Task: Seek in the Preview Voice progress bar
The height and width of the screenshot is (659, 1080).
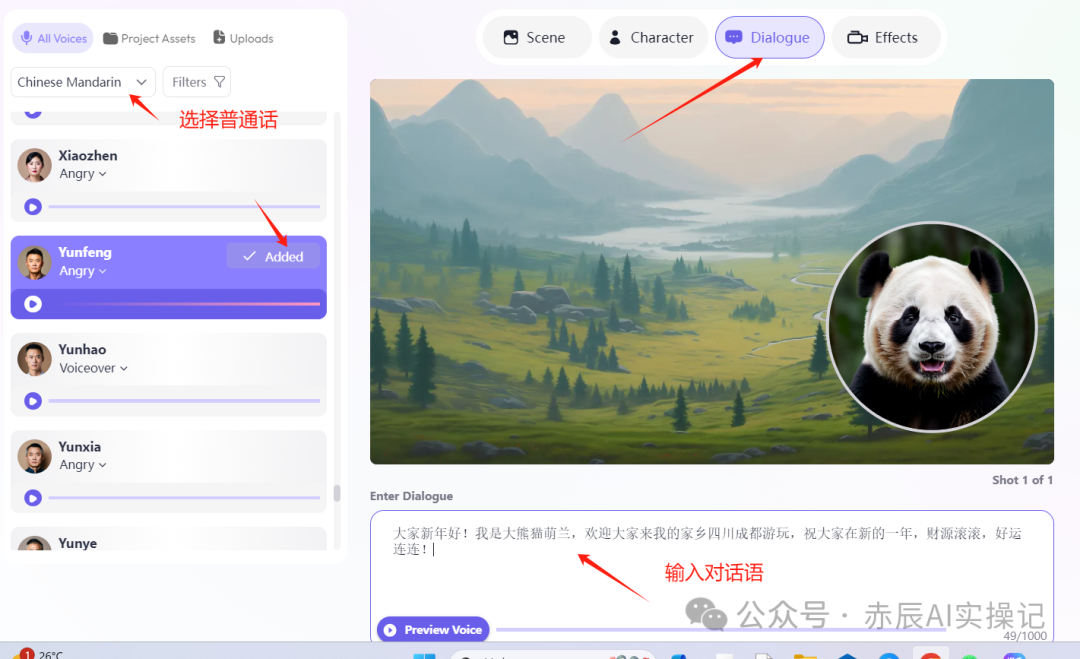Action: [x=720, y=629]
